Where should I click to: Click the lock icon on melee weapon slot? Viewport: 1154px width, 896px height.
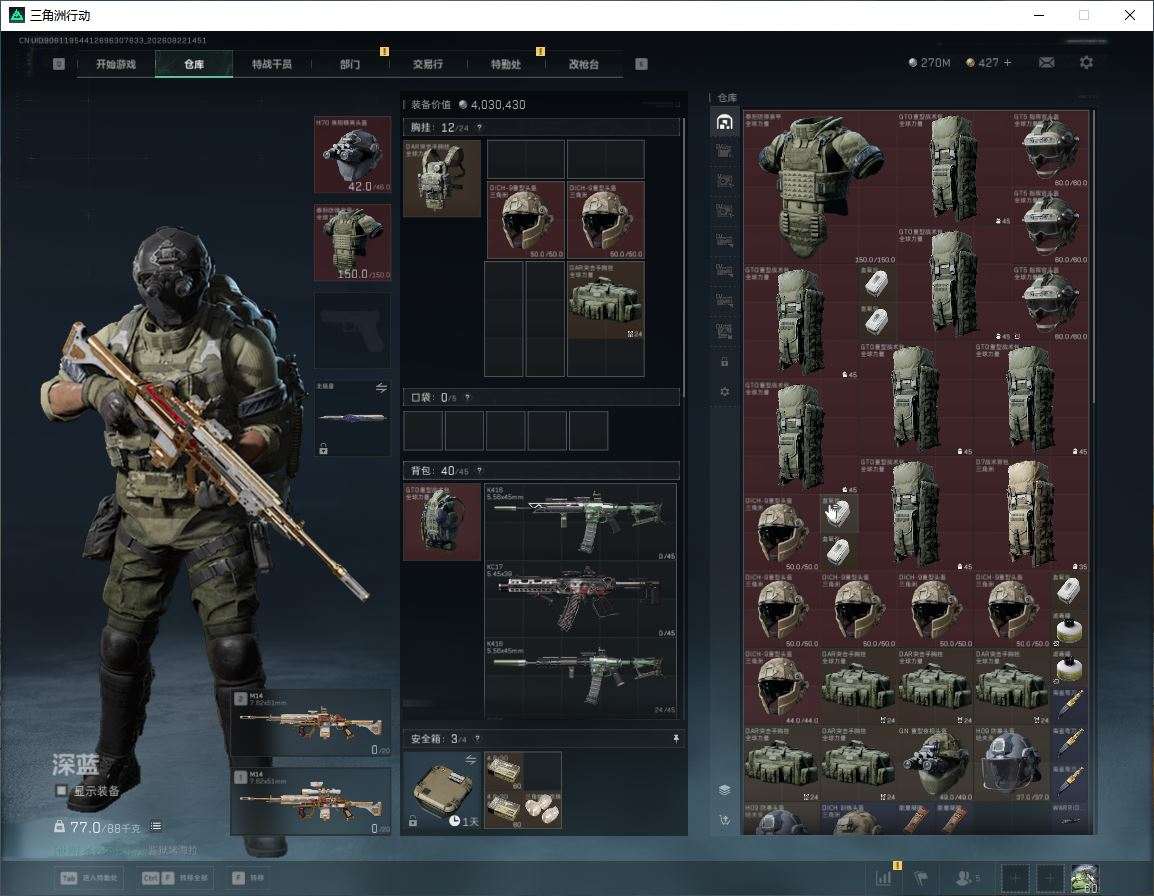[x=323, y=448]
